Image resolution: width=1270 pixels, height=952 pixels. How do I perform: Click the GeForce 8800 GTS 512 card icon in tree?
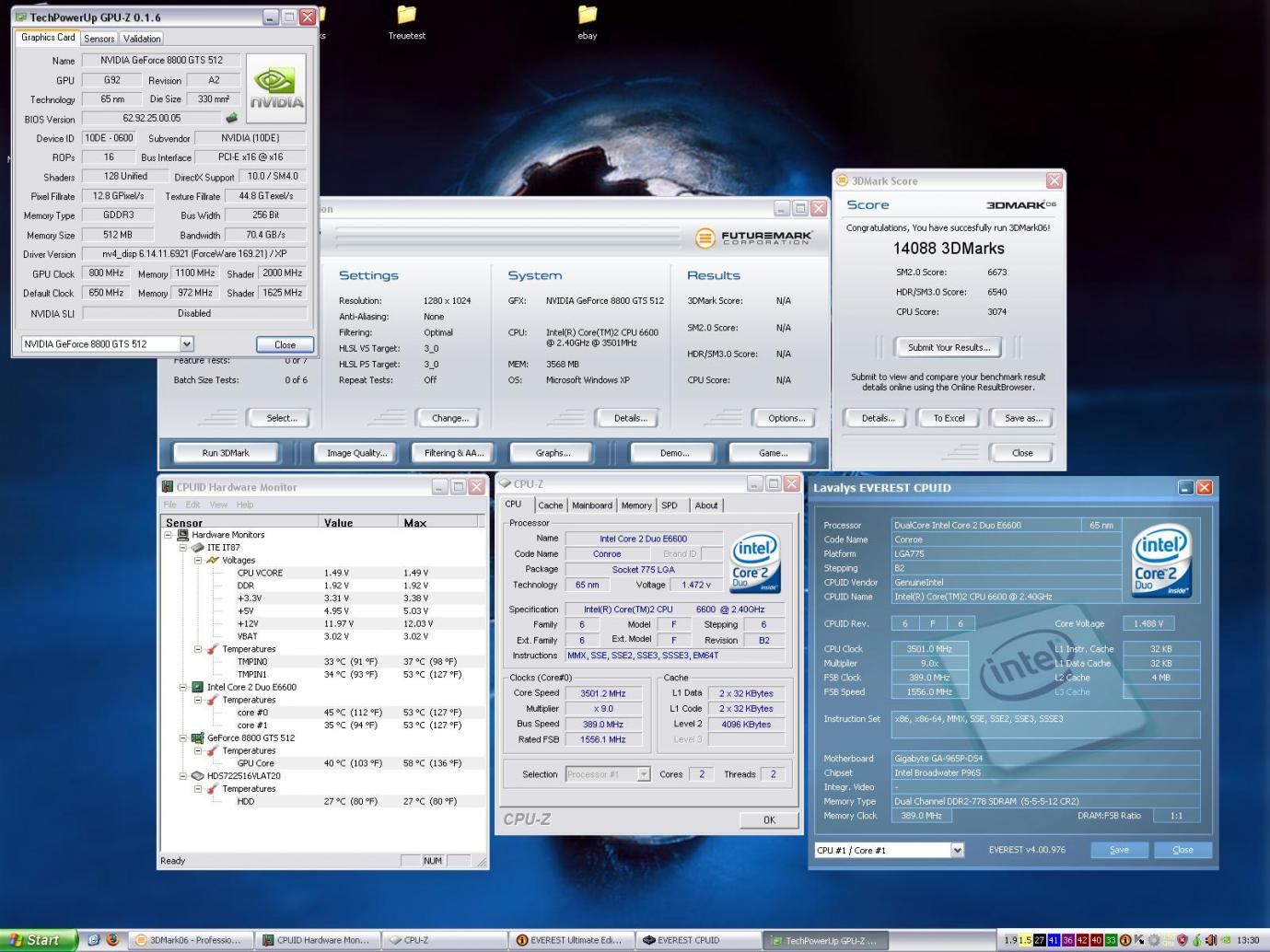197,738
